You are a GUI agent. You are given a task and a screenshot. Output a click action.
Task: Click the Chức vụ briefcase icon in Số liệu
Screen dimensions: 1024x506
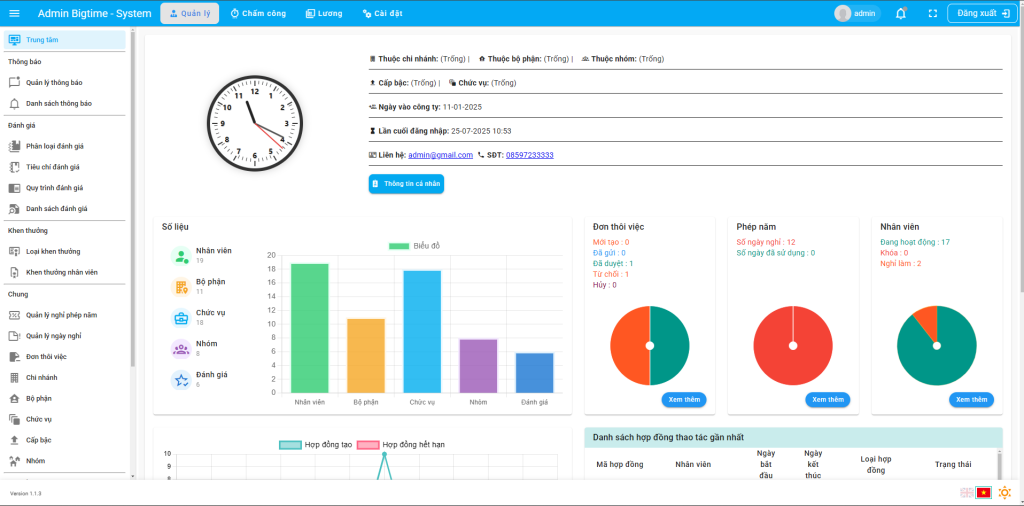coord(181,318)
